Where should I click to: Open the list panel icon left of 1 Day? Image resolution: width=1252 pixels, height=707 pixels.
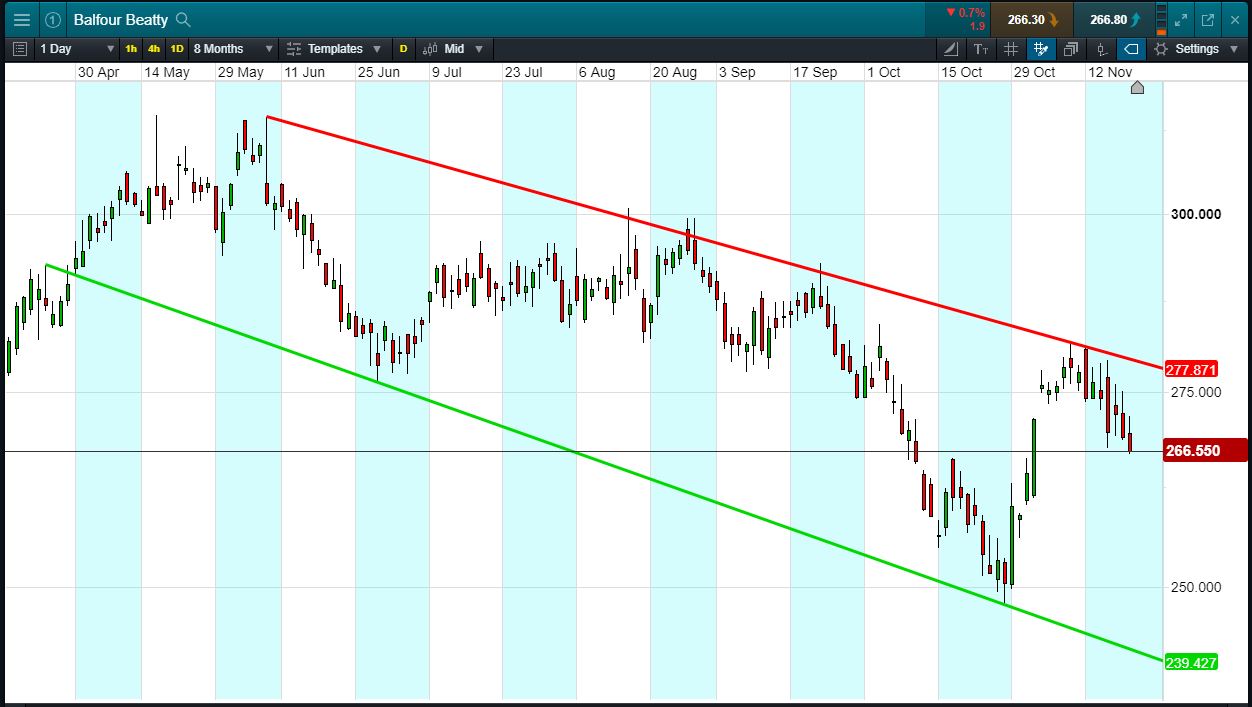pyautogui.click(x=19, y=48)
